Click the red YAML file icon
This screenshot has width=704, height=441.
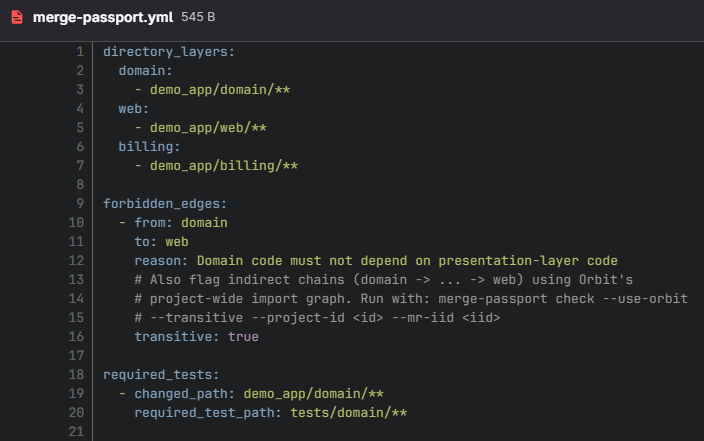pos(17,17)
